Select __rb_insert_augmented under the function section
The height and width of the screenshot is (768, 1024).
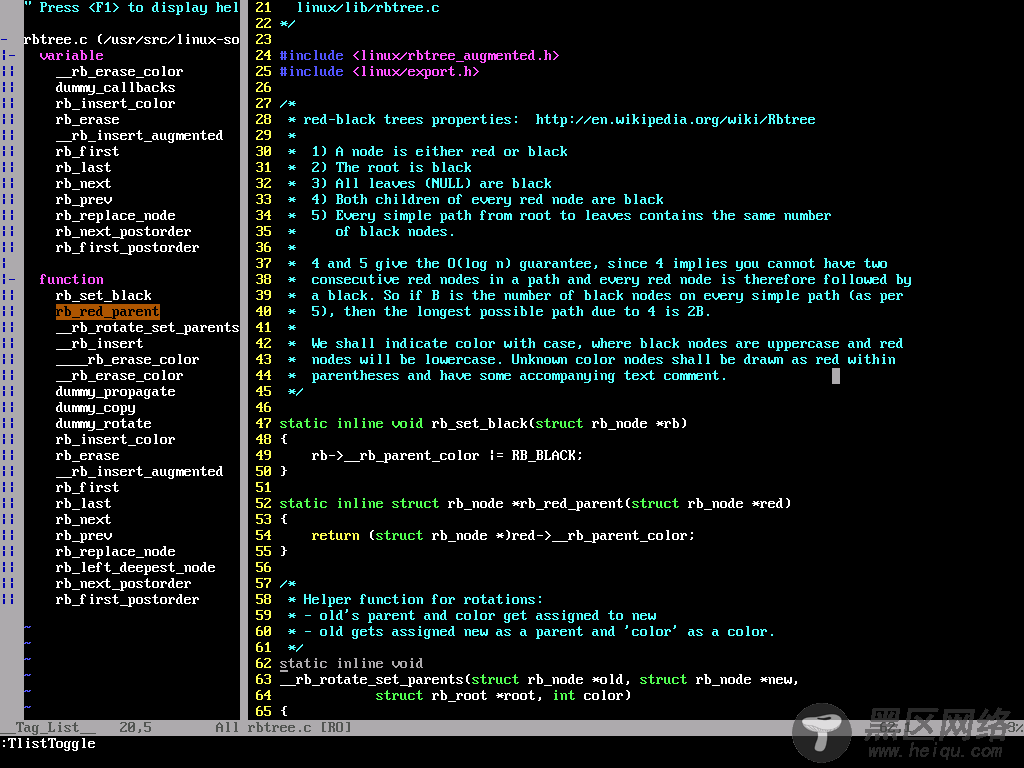pyautogui.click(x=139, y=472)
